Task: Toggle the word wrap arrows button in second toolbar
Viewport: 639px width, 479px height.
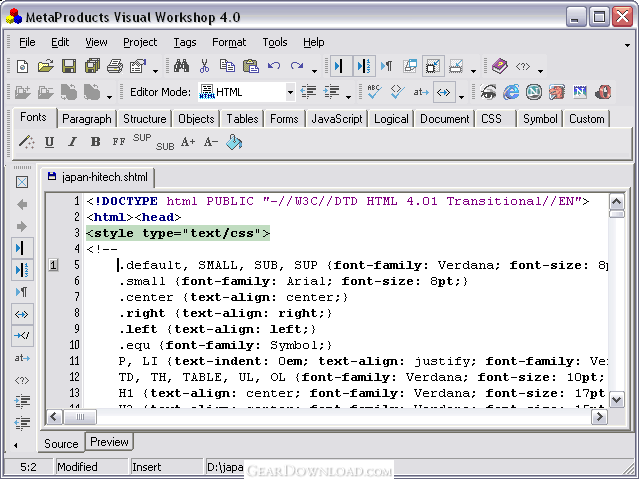Action: tap(443, 93)
